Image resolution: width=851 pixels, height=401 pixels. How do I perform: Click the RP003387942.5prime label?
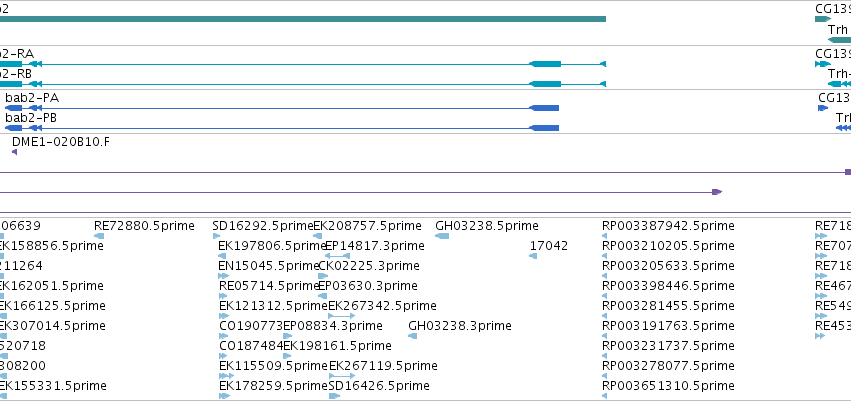668,226
